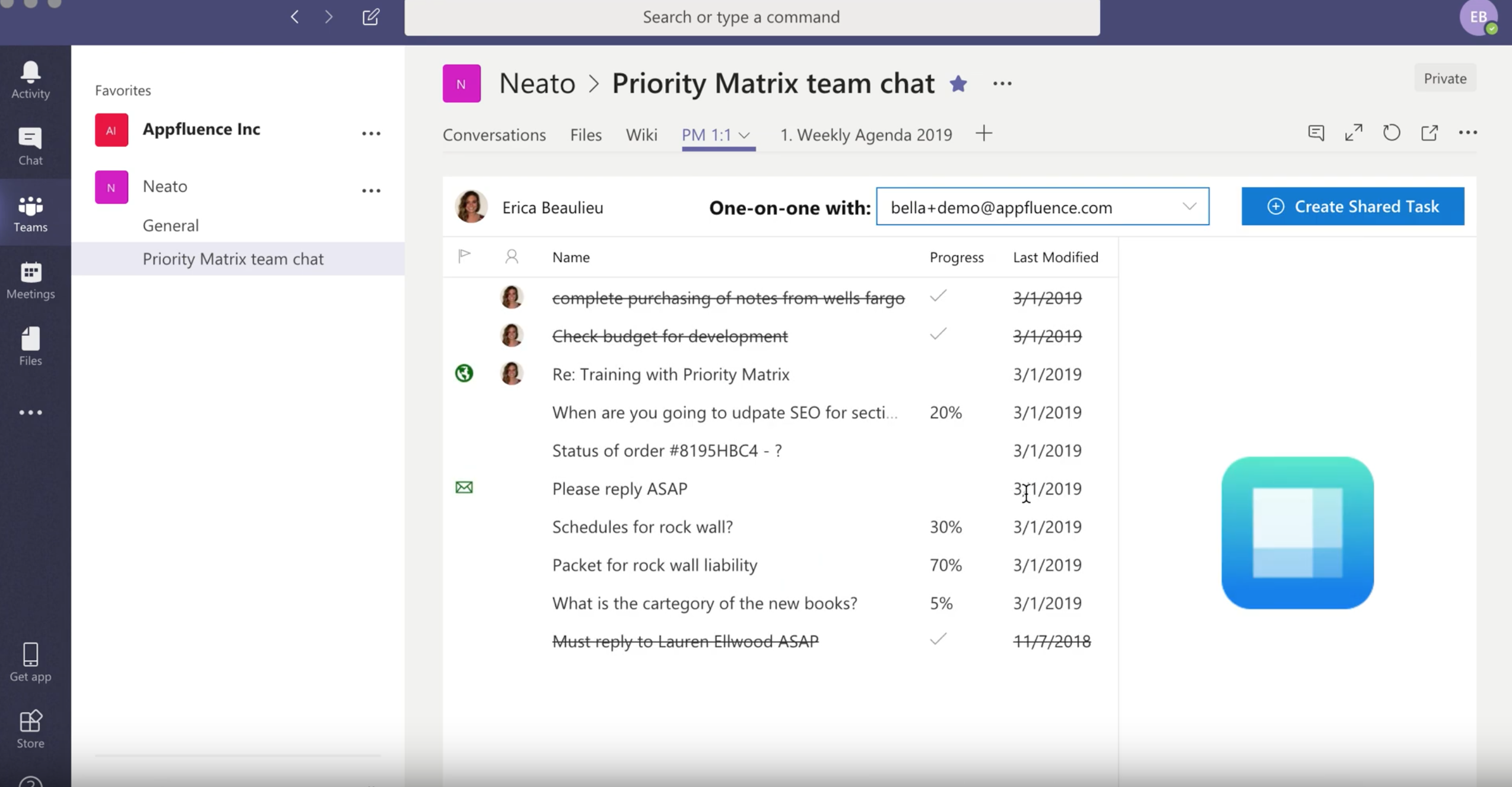
Task: Expand the tab to full screen
Action: point(1354,133)
